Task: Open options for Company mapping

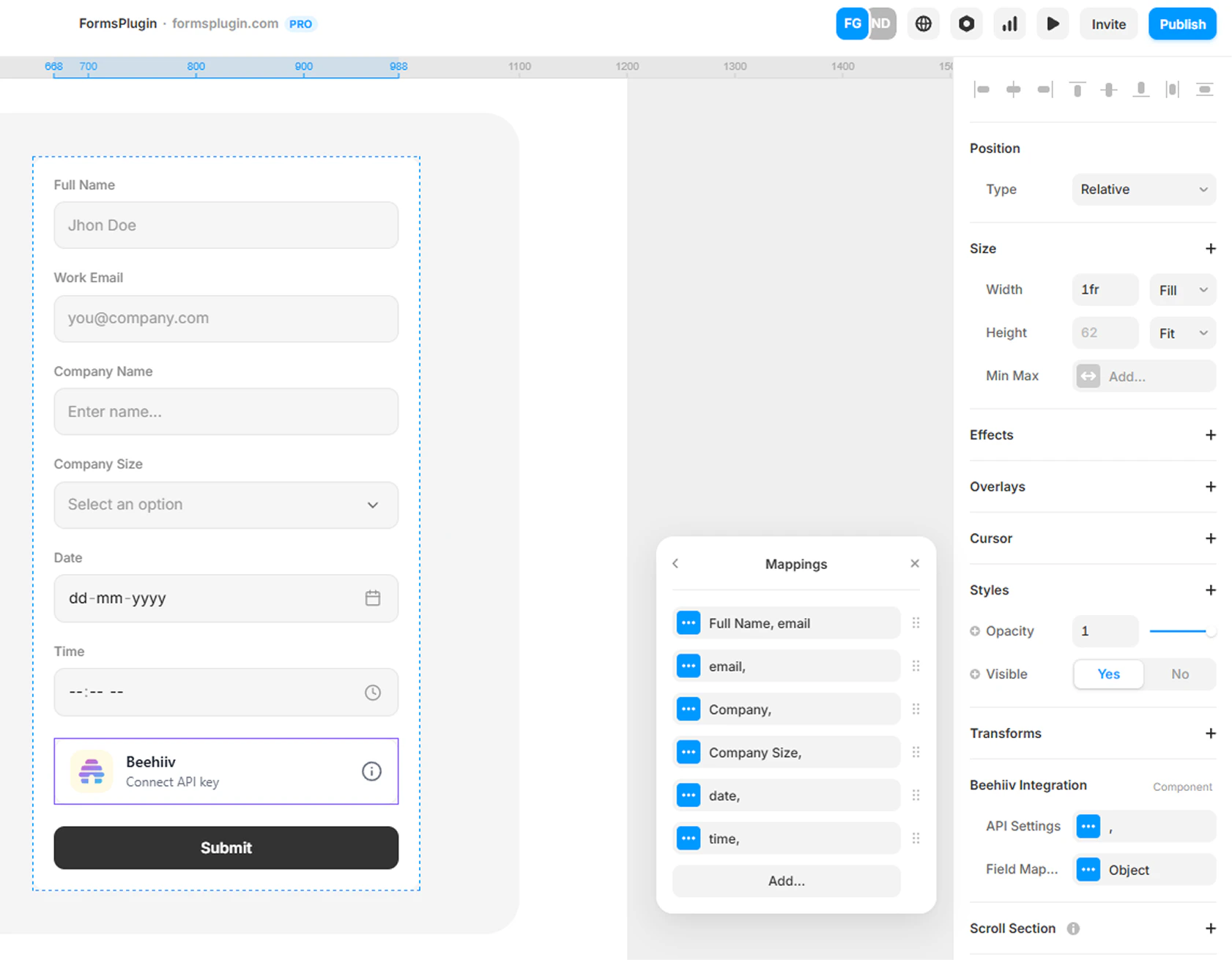Action: (689, 710)
